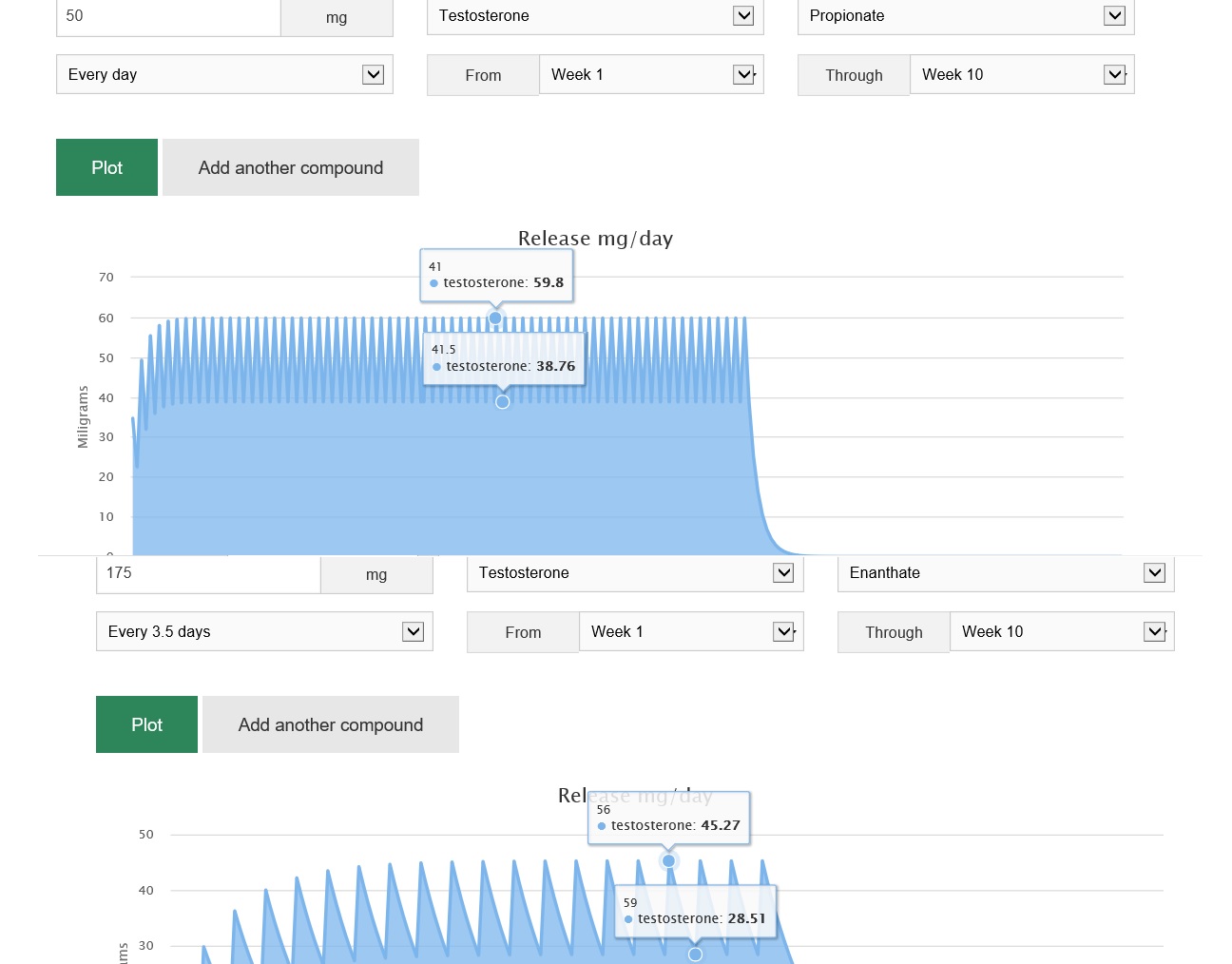Open the Testosterone dropdown in the upper form

click(x=594, y=16)
